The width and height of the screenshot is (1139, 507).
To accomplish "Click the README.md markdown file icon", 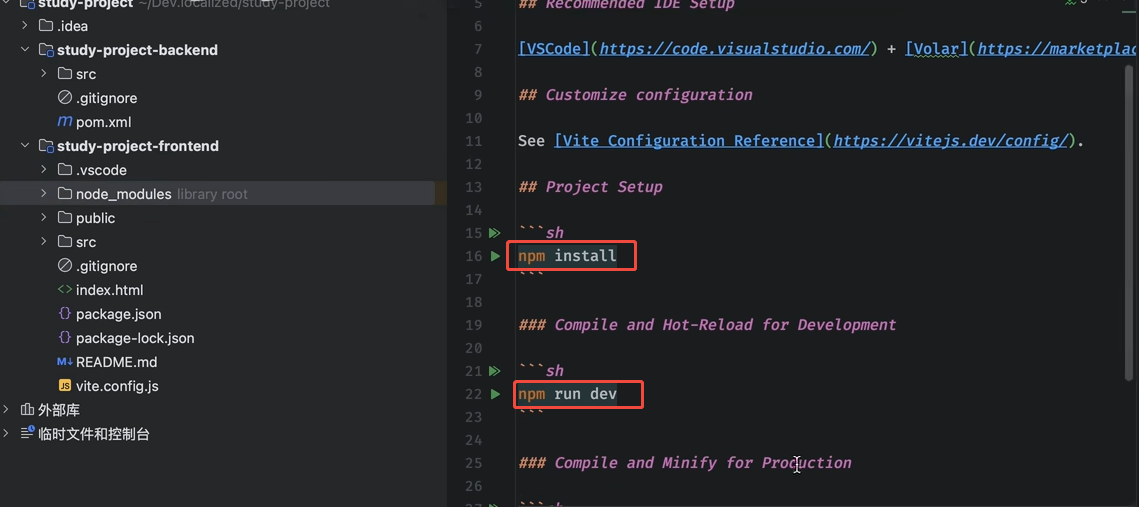I will click(65, 362).
